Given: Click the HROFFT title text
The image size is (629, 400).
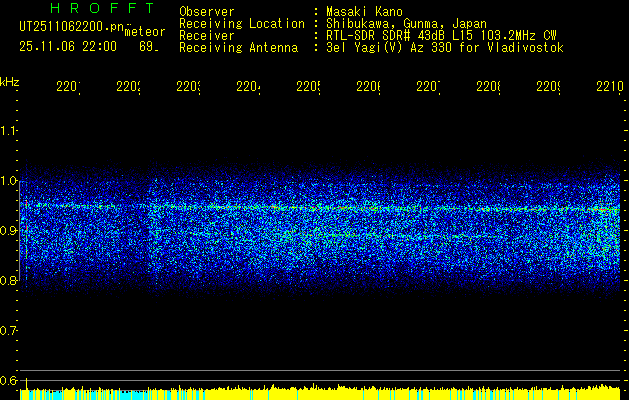Looking at the screenshot, I should pos(103,8).
